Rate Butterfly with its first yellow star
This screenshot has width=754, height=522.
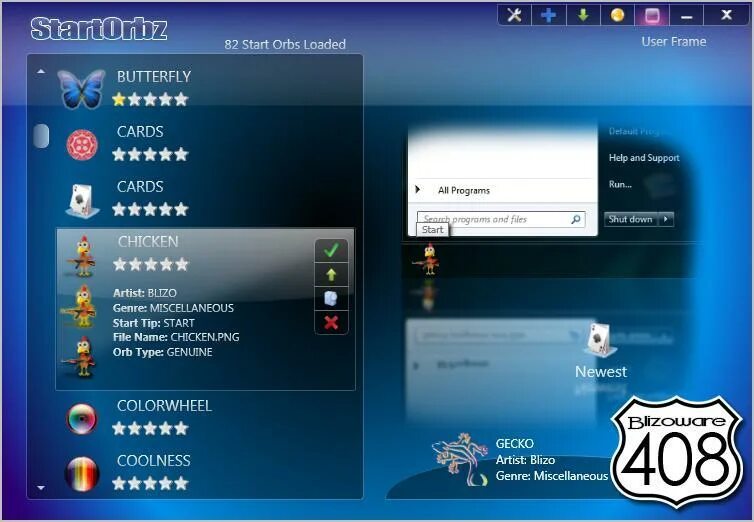[x=119, y=99]
